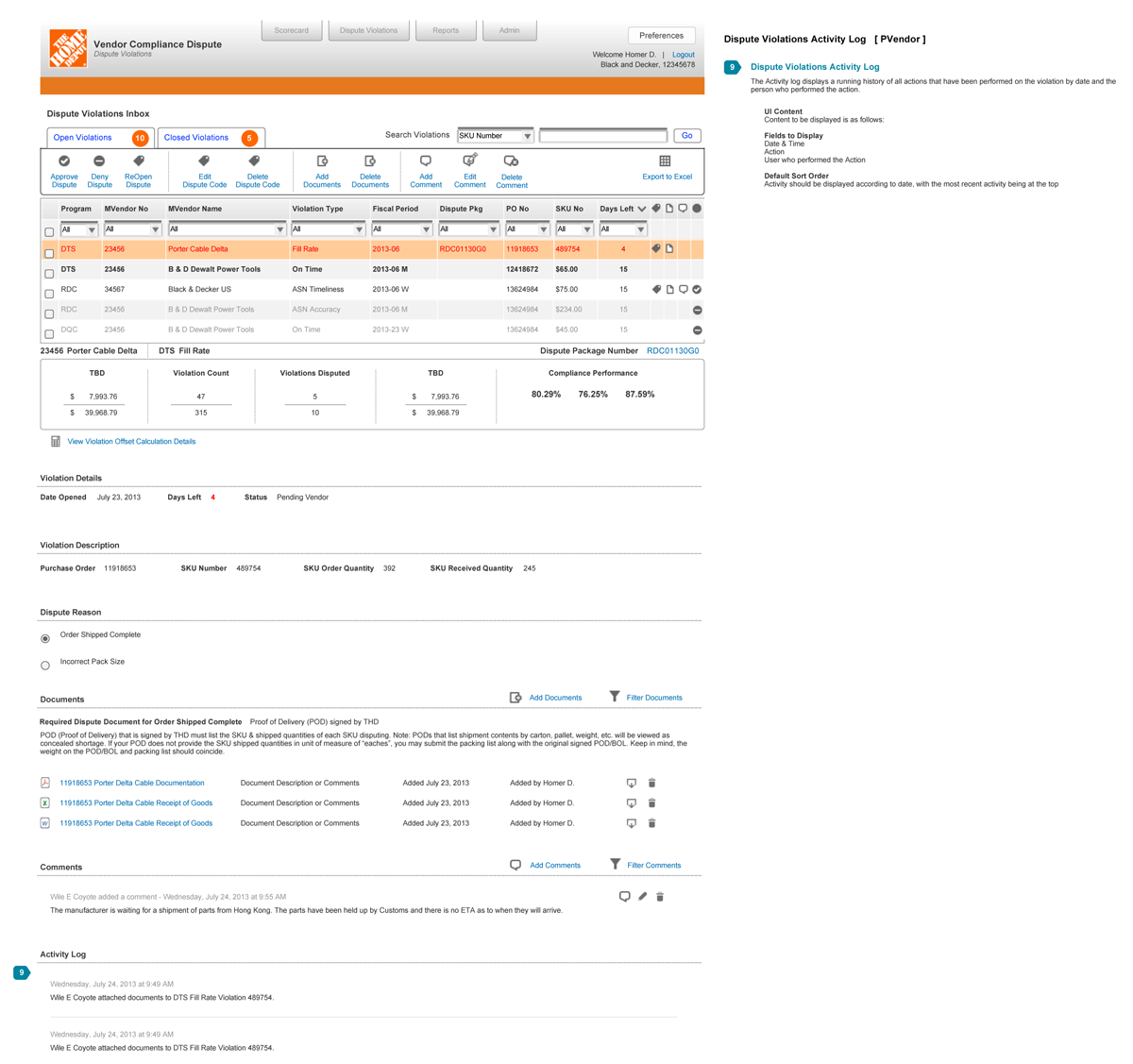1133x1064 pixels.
Task: Open the PO No filter dropdown
Action: [527, 229]
